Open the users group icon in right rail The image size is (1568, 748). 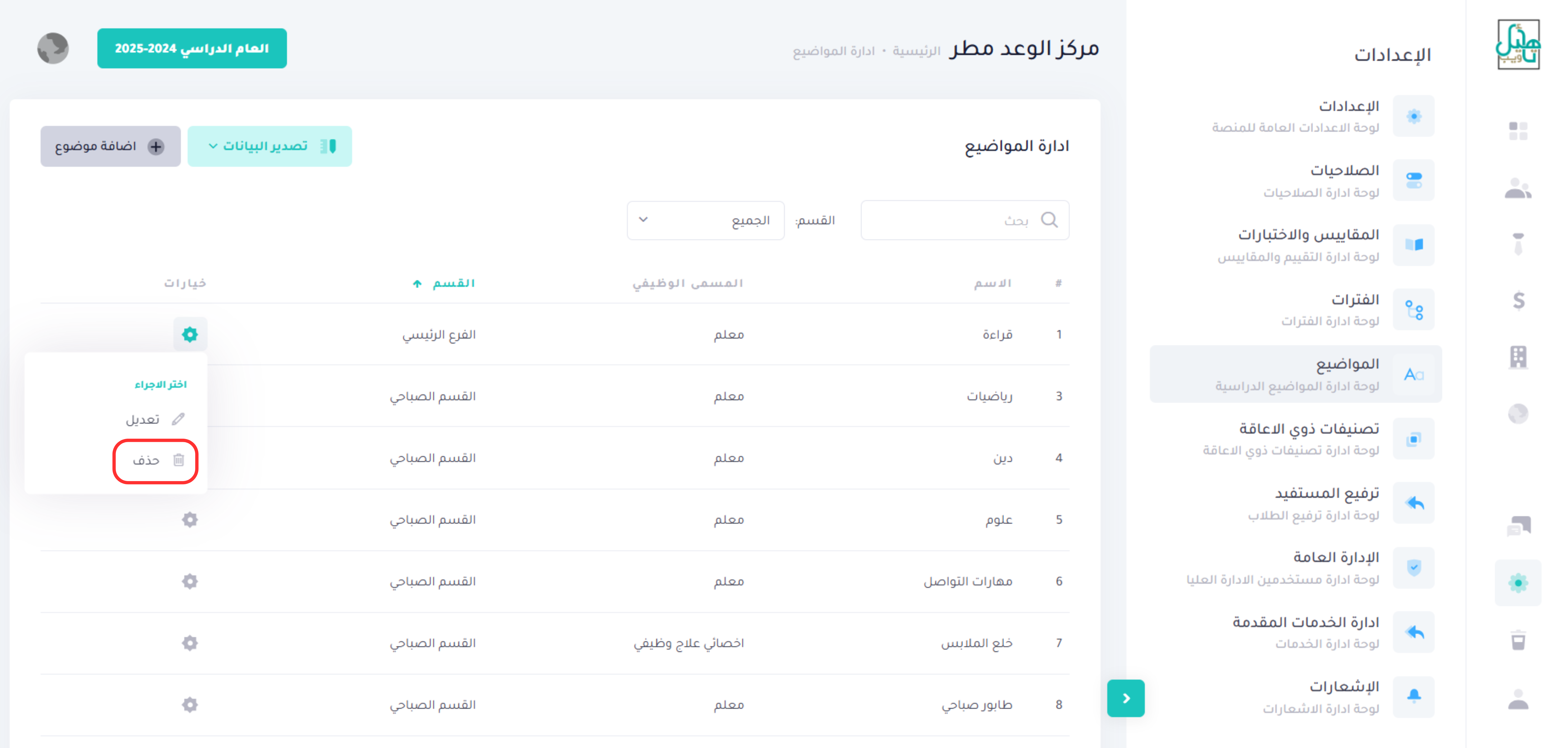1518,188
